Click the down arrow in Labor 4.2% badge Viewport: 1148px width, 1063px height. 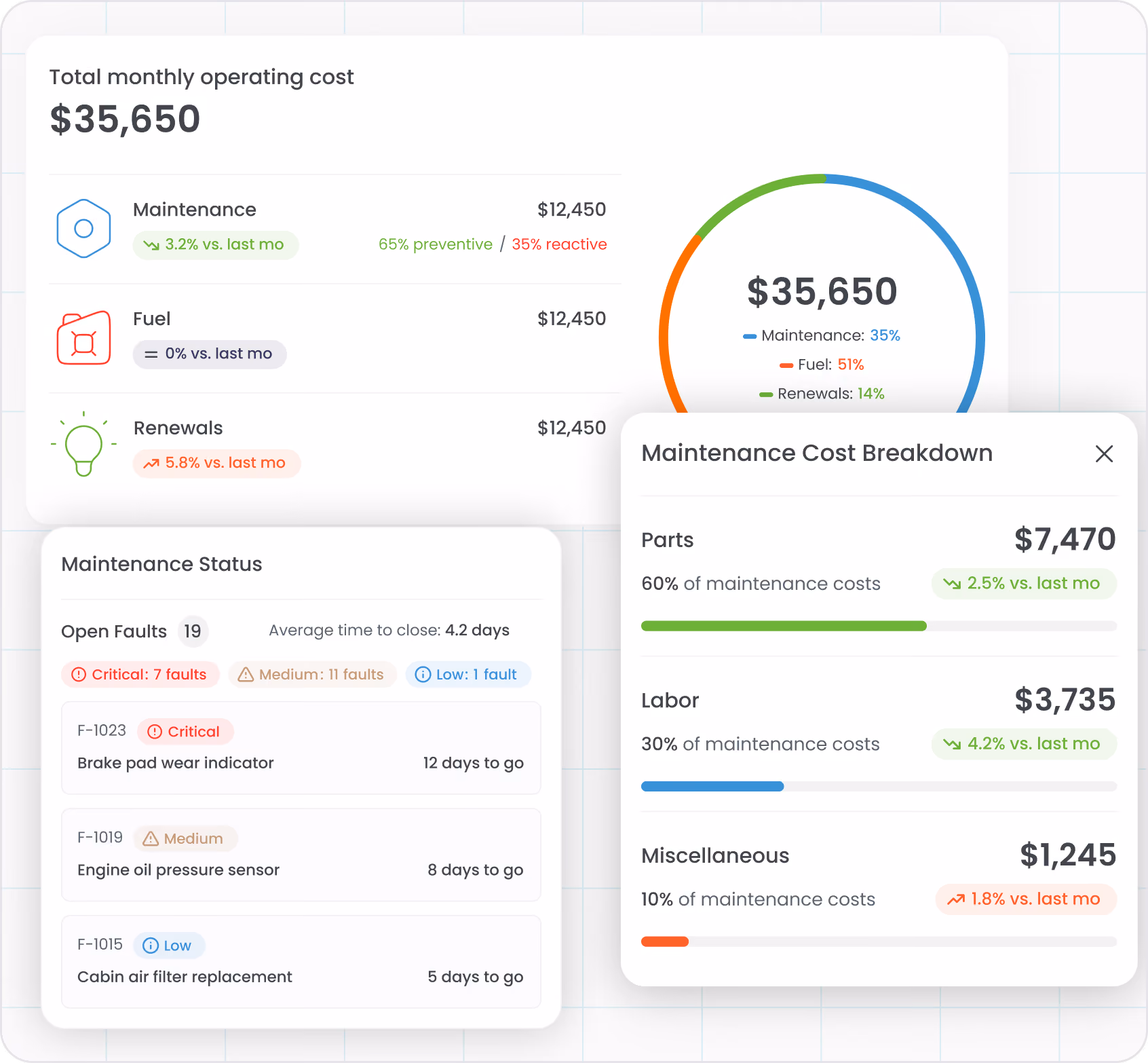click(952, 744)
